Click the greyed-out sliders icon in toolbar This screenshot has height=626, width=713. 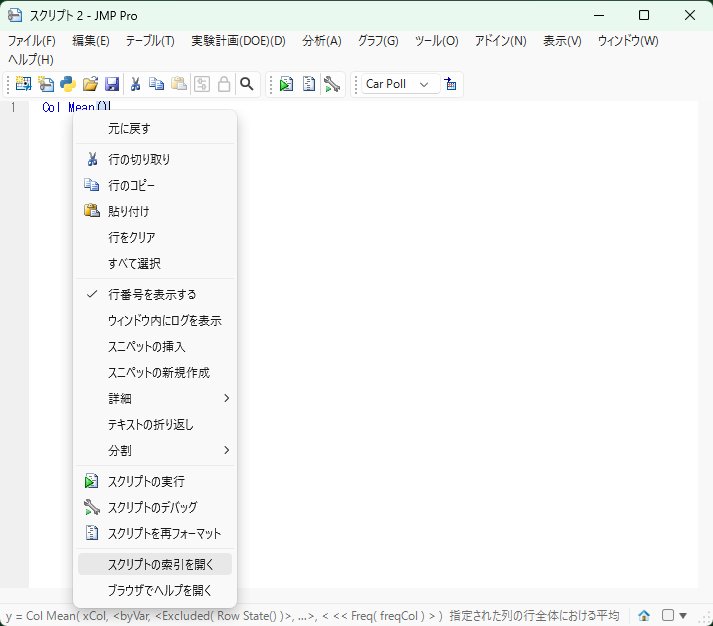202,84
